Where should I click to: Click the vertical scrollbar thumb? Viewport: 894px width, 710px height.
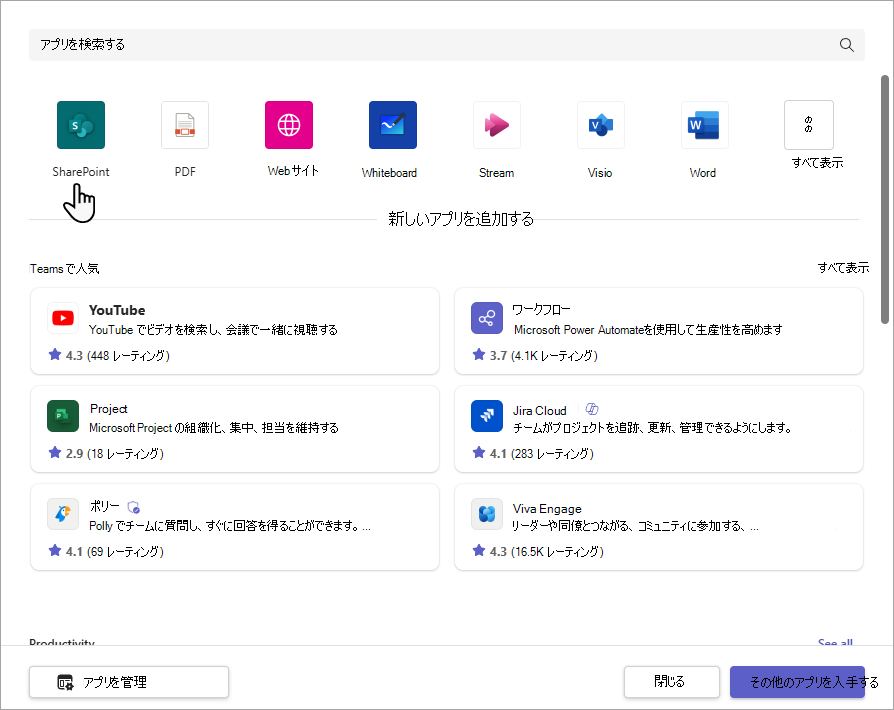pos(885,199)
